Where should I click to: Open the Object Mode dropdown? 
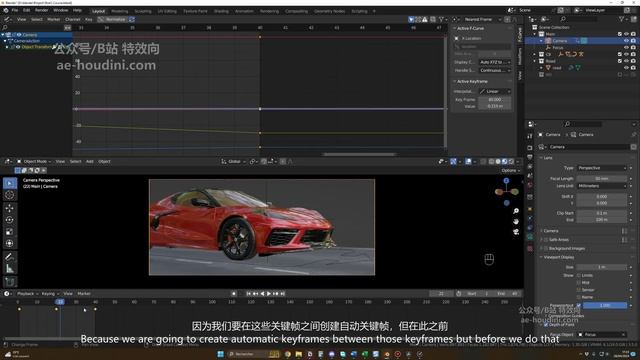pyautogui.click(x=35, y=162)
